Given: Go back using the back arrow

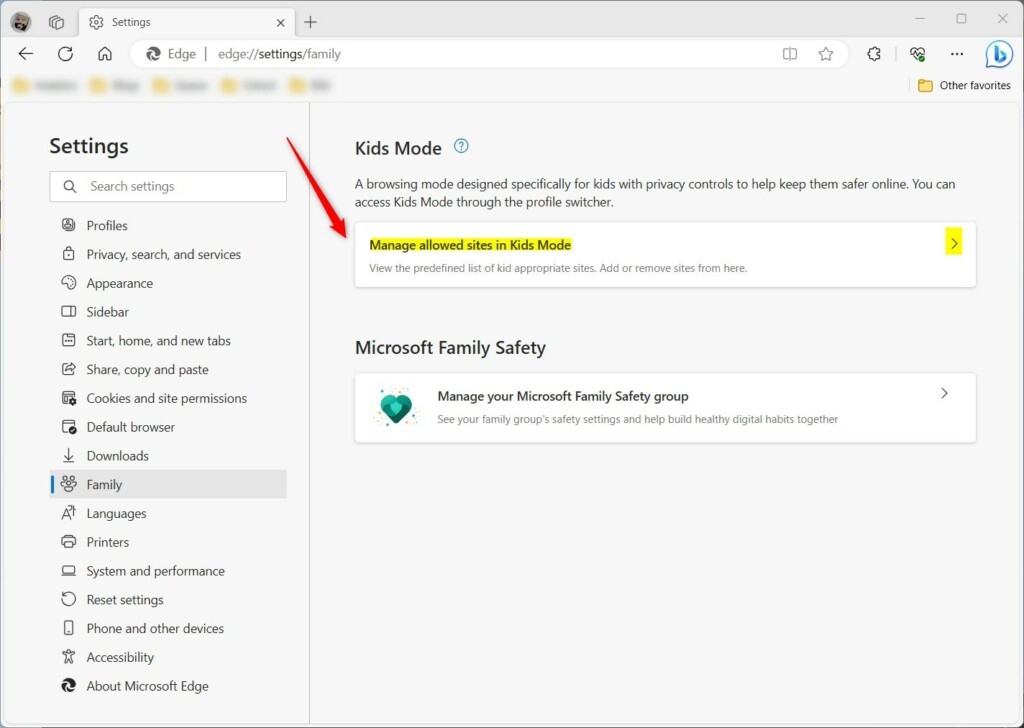Looking at the screenshot, I should [x=26, y=54].
